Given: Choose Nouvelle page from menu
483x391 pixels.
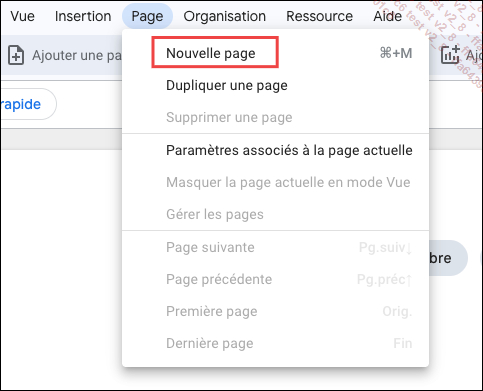Looking at the screenshot, I should (276, 53).
